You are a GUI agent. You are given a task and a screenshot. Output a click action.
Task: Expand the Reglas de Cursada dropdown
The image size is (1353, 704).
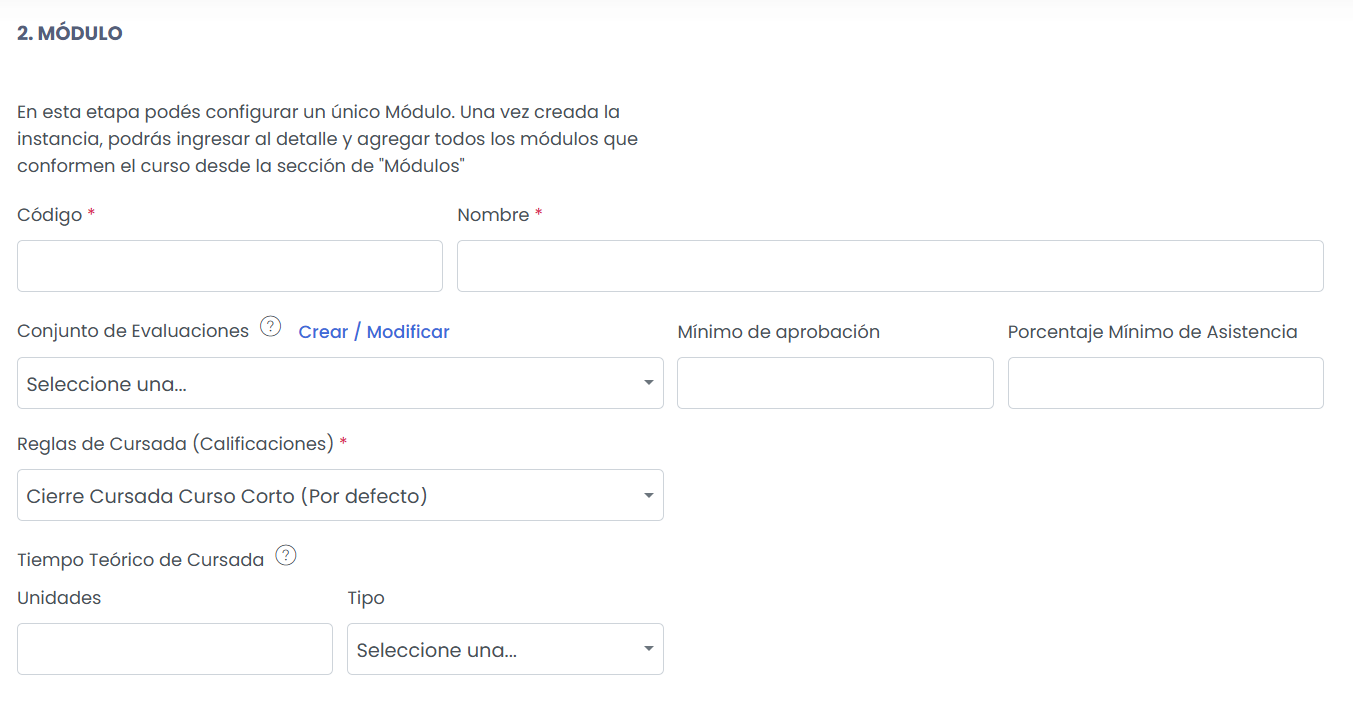click(340, 495)
